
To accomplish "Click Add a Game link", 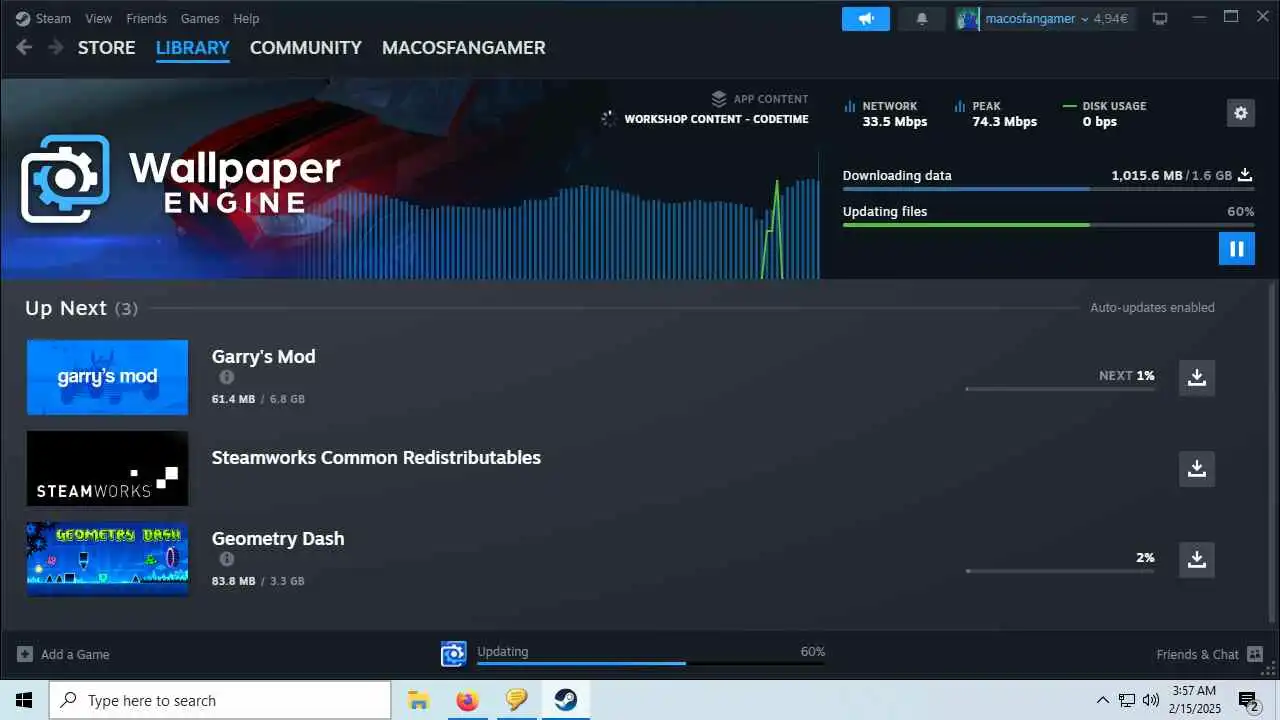I will point(75,654).
